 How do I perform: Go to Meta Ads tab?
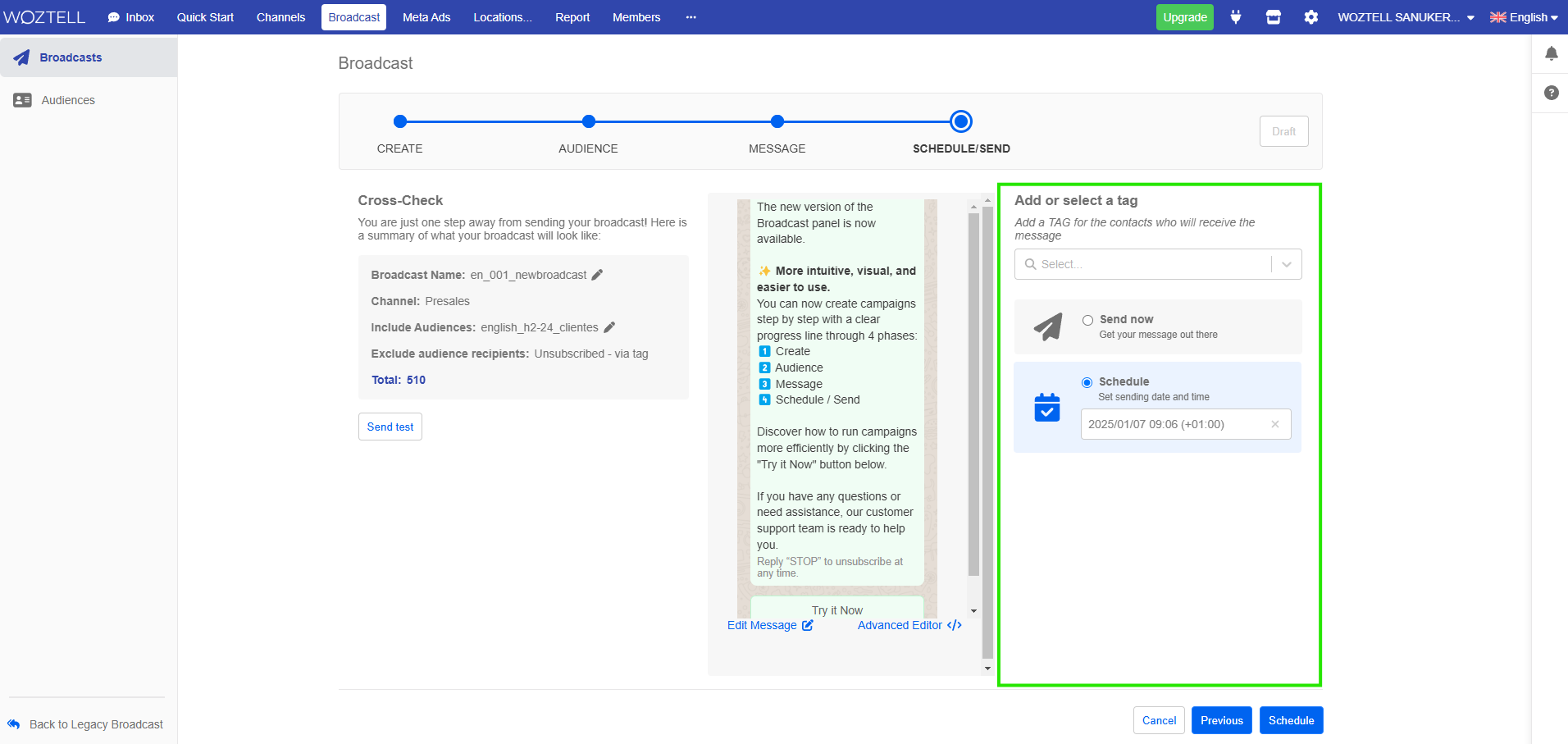tap(426, 17)
